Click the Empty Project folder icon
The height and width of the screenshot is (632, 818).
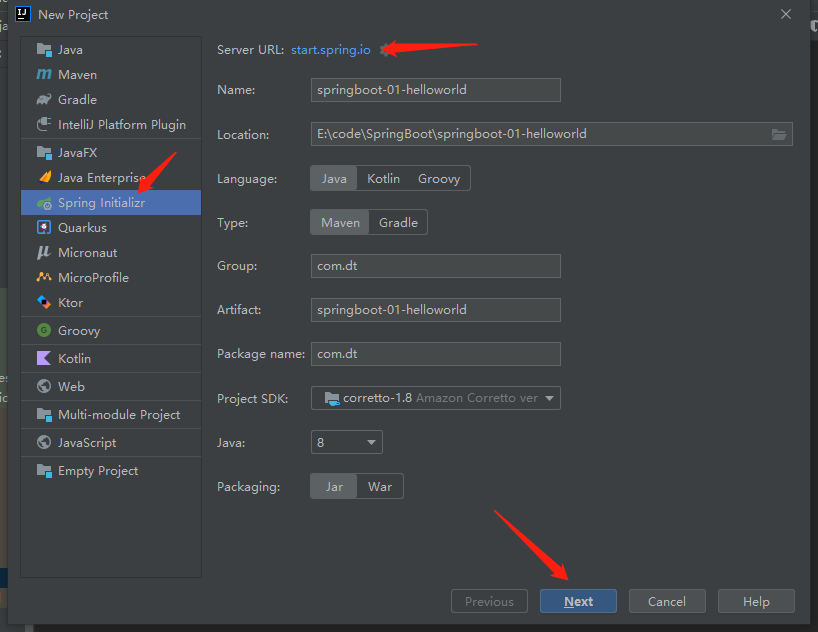pyautogui.click(x=44, y=471)
